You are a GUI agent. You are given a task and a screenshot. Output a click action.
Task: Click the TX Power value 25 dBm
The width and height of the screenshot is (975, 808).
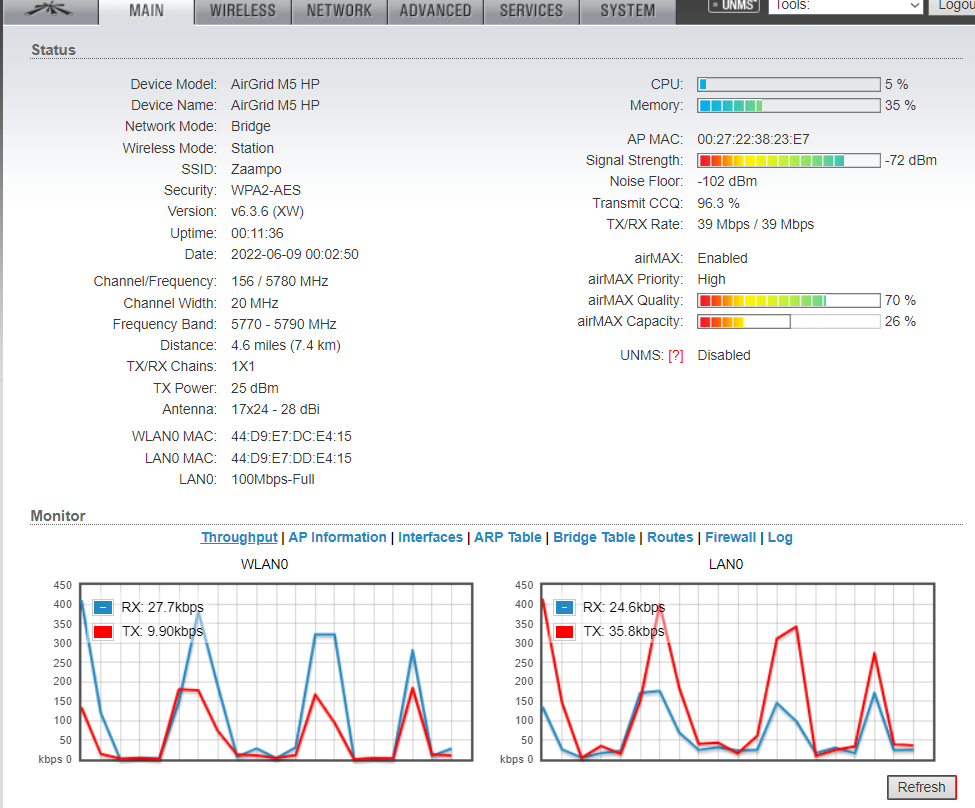coord(255,388)
